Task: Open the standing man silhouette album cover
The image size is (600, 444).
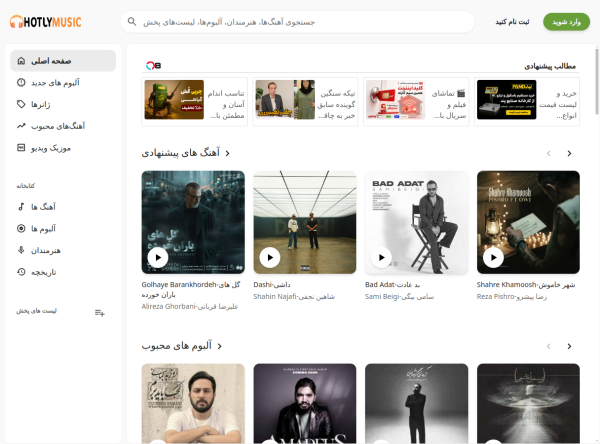Action: (x=416, y=404)
